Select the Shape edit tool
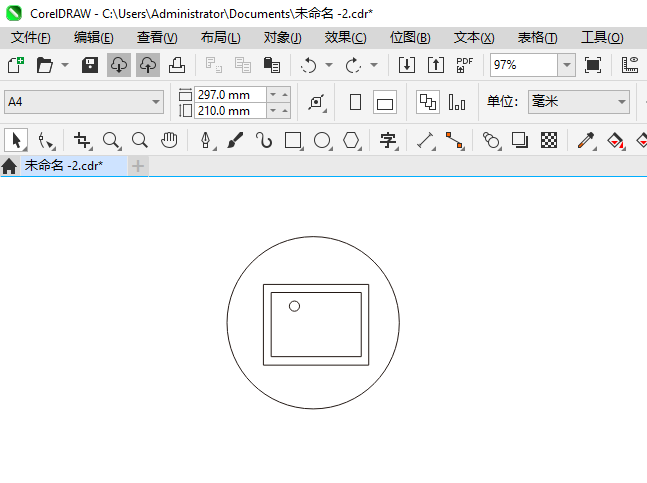This screenshot has width=647, height=483. pyautogui.click(x=45, y=140)
